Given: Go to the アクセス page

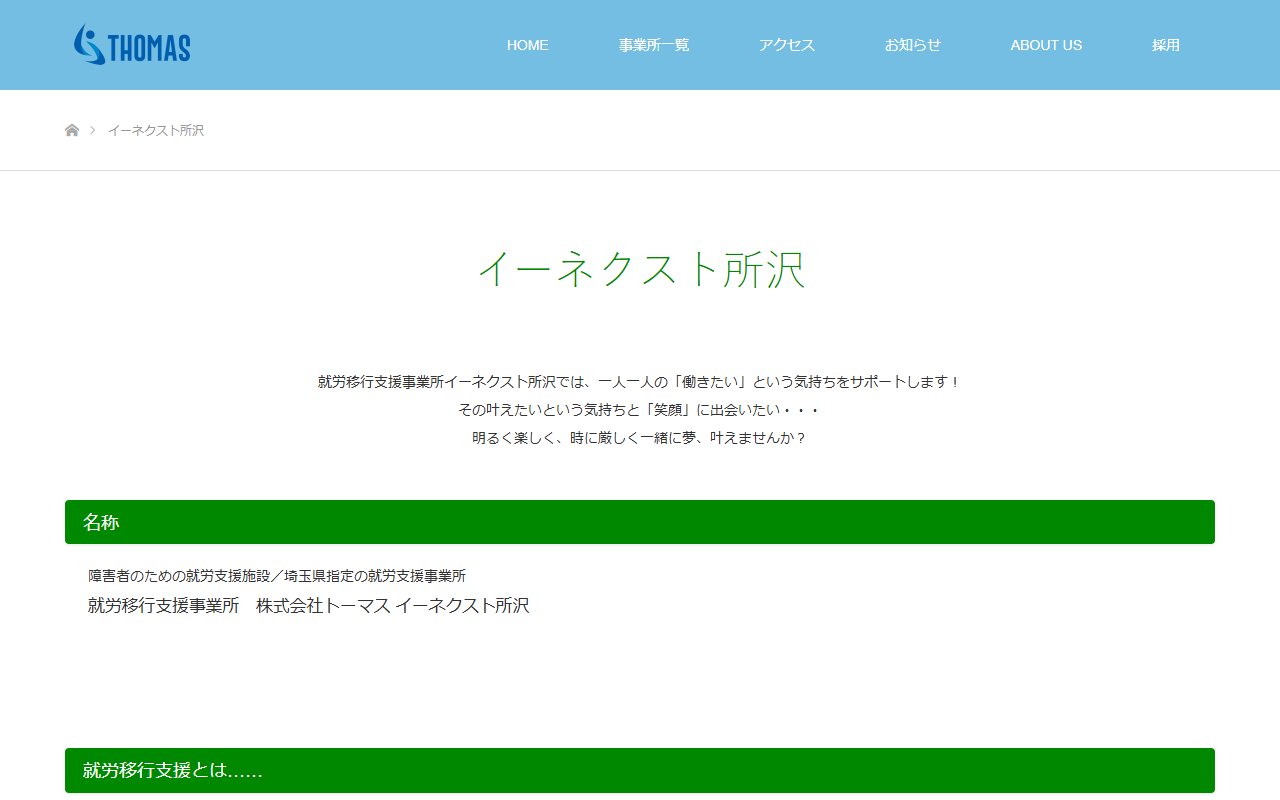Looking at the screenshot, I should [x=787, y=45].
